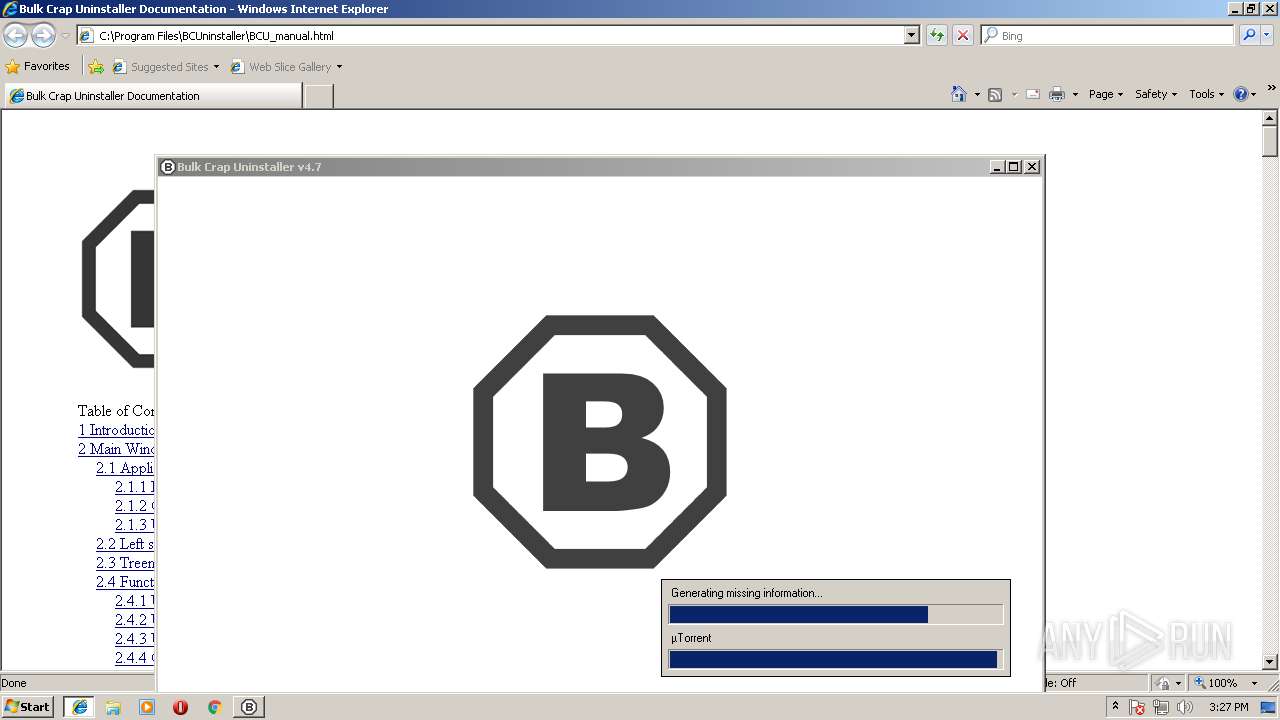
Task: Show hidden tray icons arrow
Action: [1115, 707]
